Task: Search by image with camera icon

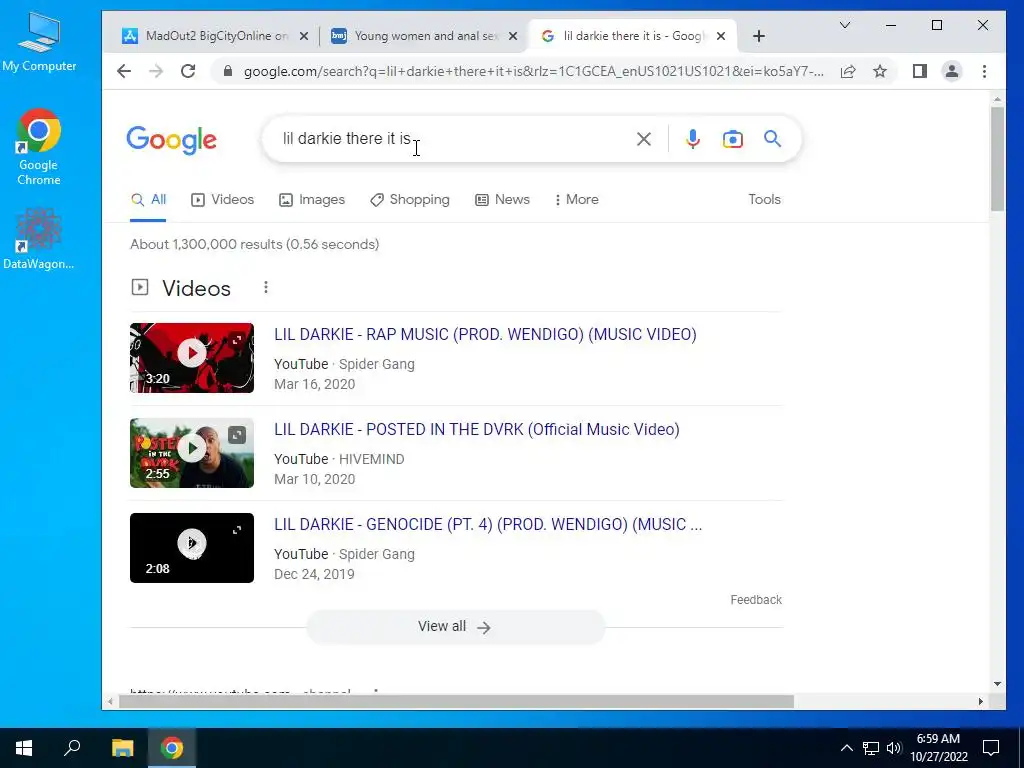Action: [733, 138]
